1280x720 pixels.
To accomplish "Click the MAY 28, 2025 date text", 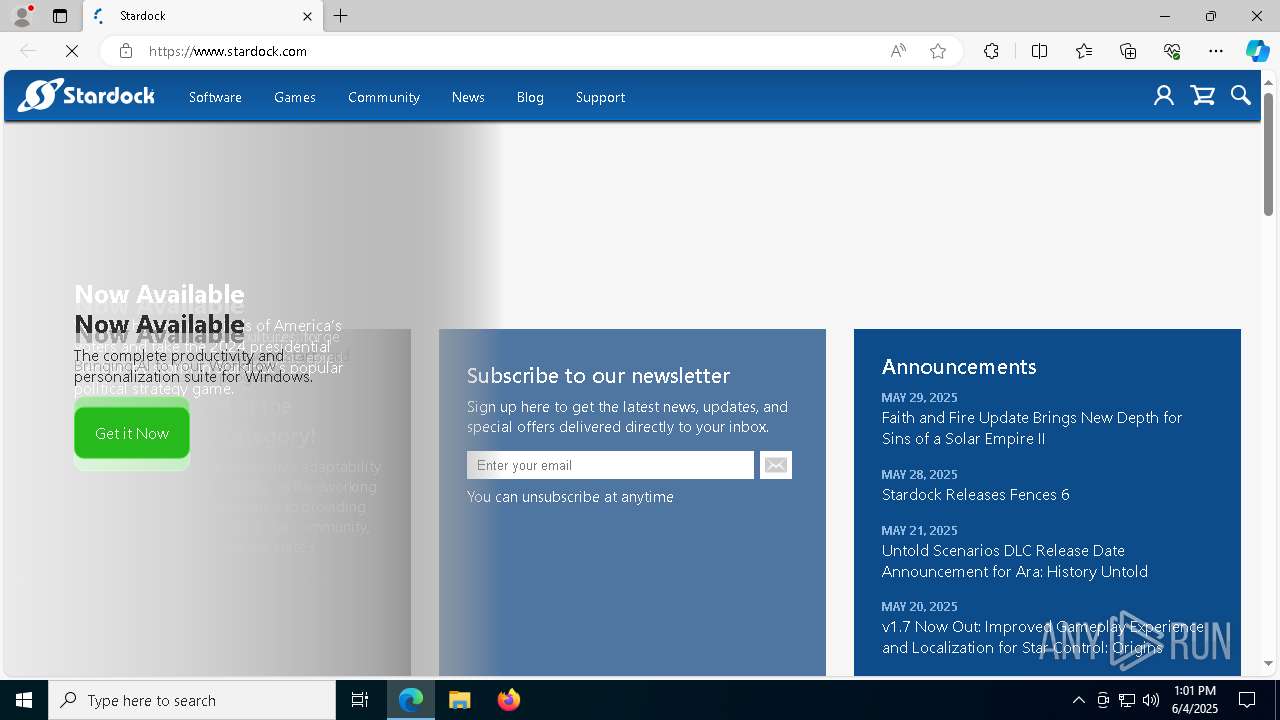I will (919, 474).
